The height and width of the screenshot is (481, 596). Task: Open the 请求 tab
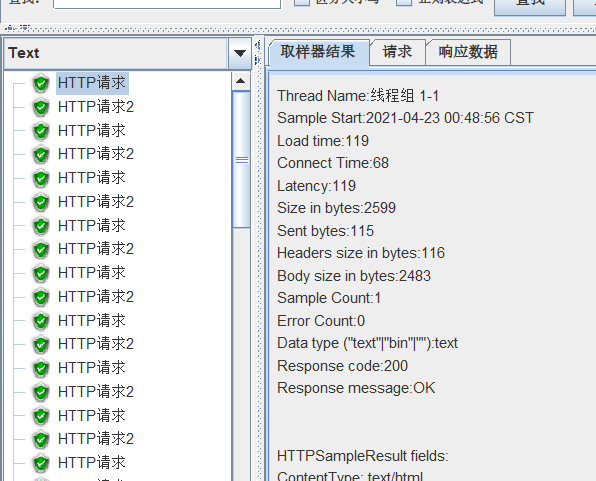(x=397, y=52)
